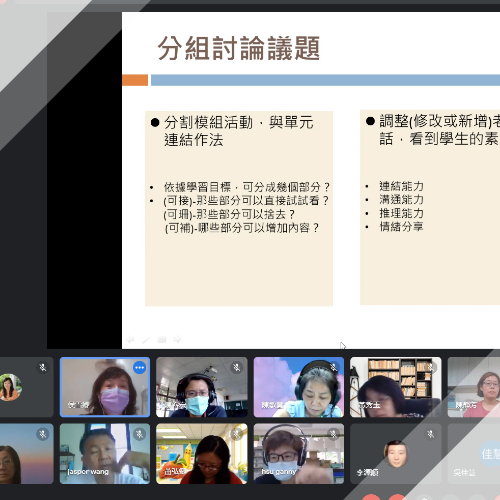Click the muted mic icon on the sunset background tile
Screen dimensions: 500x500
pos(43,434)
